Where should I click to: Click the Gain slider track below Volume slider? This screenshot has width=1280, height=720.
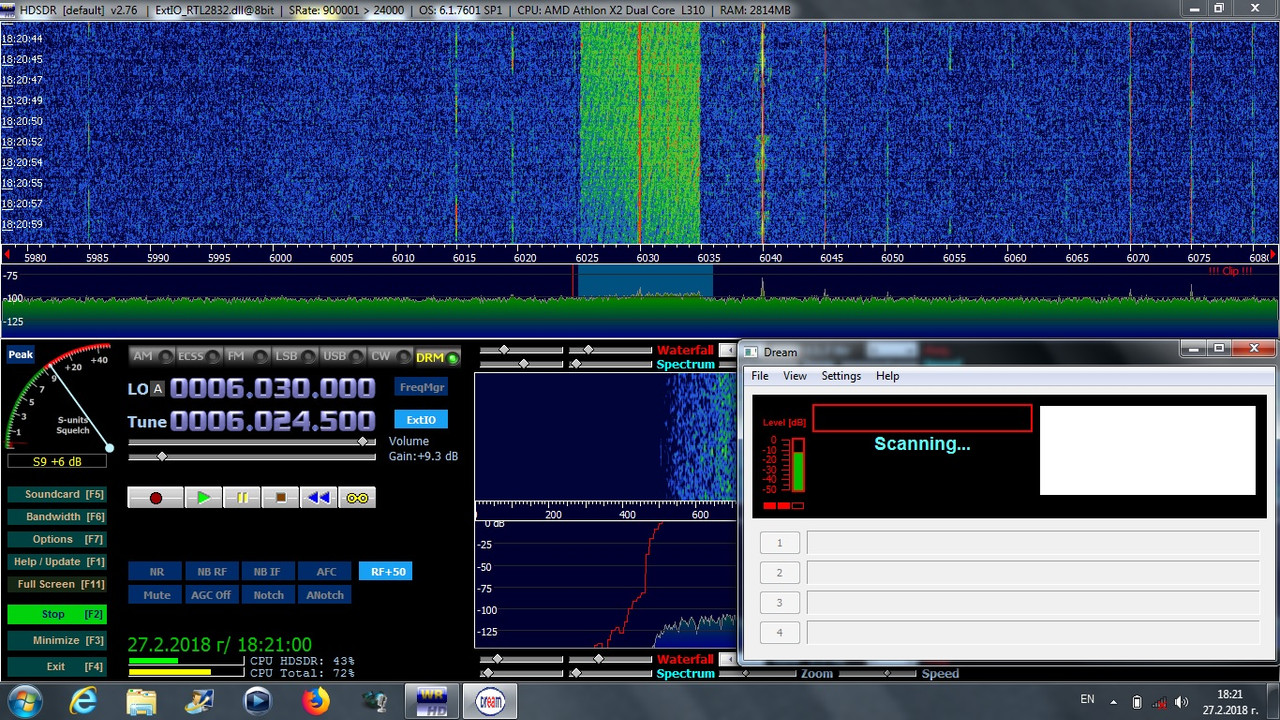coord(253,457)
